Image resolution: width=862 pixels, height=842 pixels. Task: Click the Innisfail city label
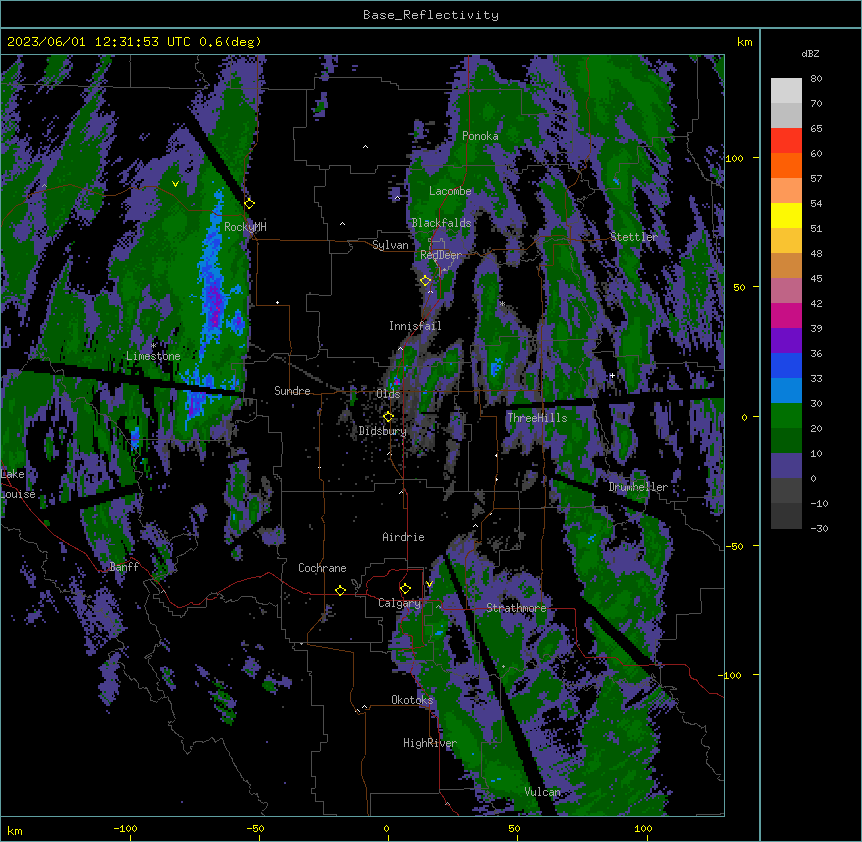tap(415, 326)
